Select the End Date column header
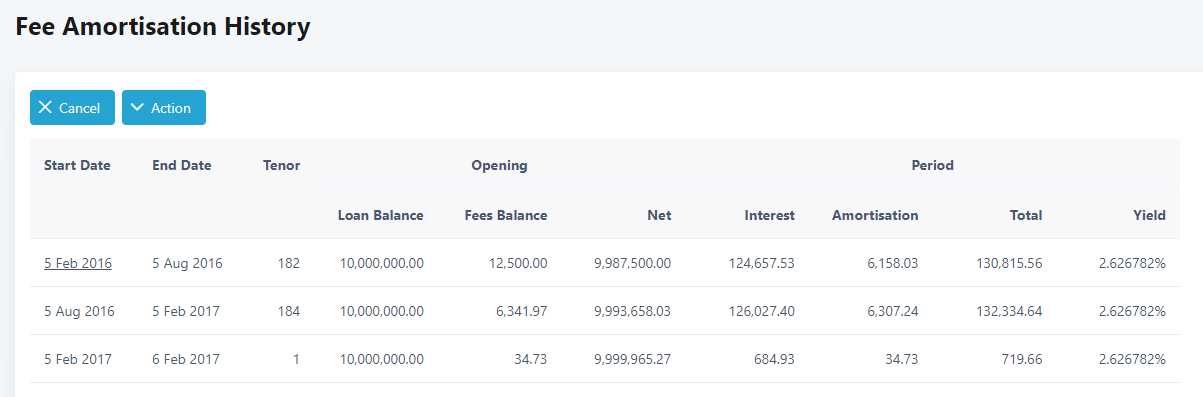The width and height of the screenshot is (1203, 397). pyautogui.click(x=182, y=166)
